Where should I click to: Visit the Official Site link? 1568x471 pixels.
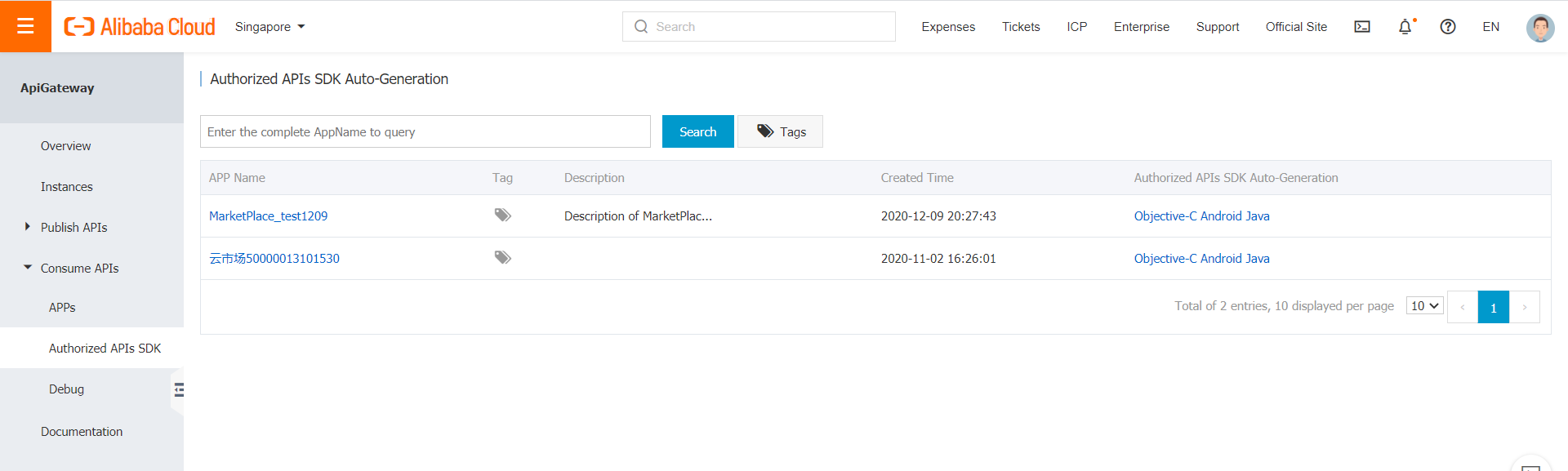tap(1296, 27)
